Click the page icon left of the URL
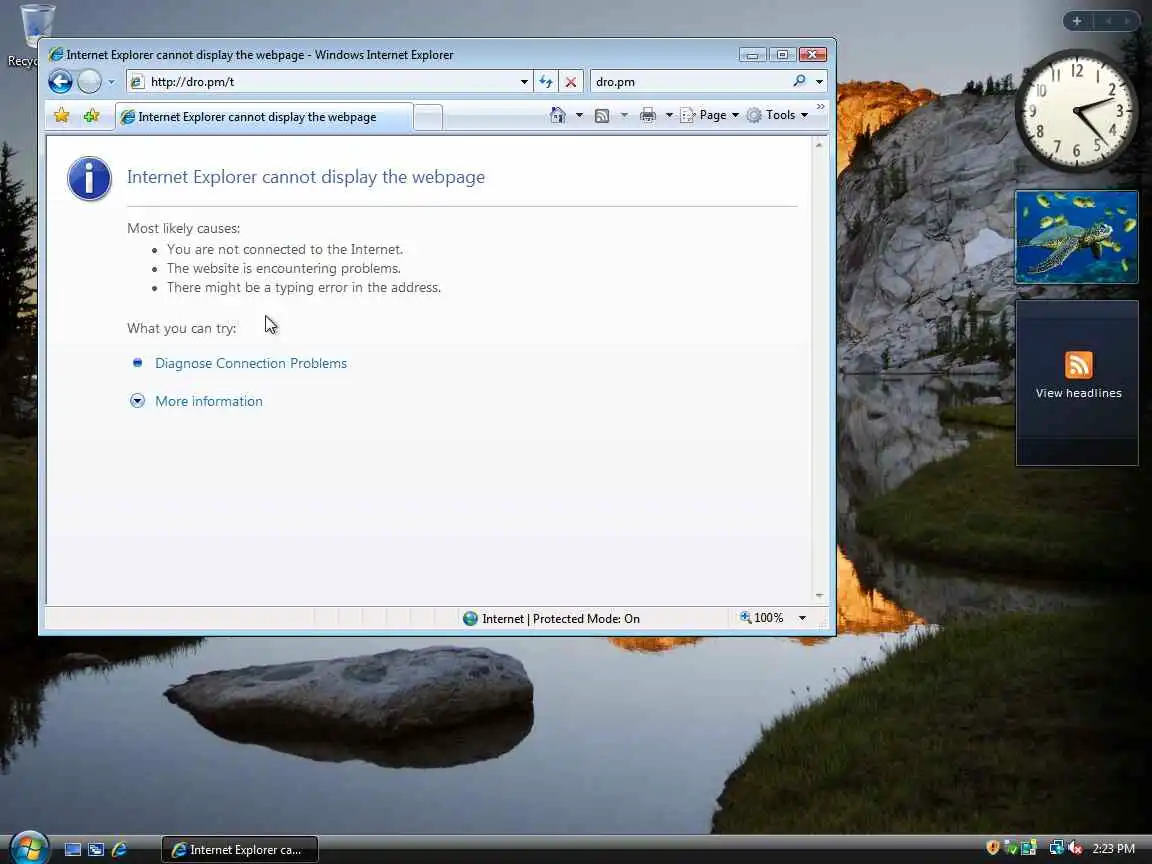 pyautogui.click(x=137, y=82)
